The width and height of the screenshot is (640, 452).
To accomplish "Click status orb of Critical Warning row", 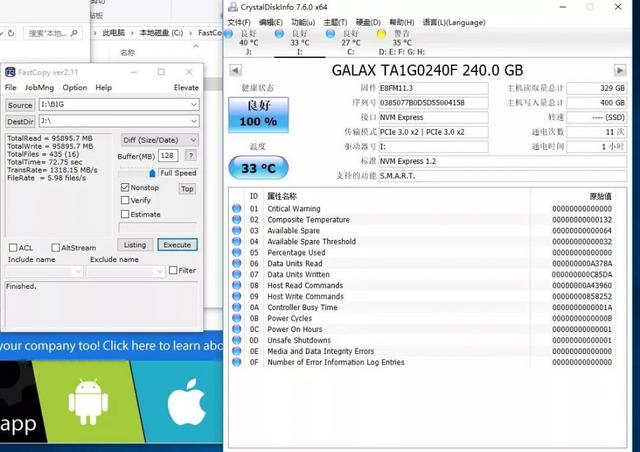I will click(x=237, y=208).
